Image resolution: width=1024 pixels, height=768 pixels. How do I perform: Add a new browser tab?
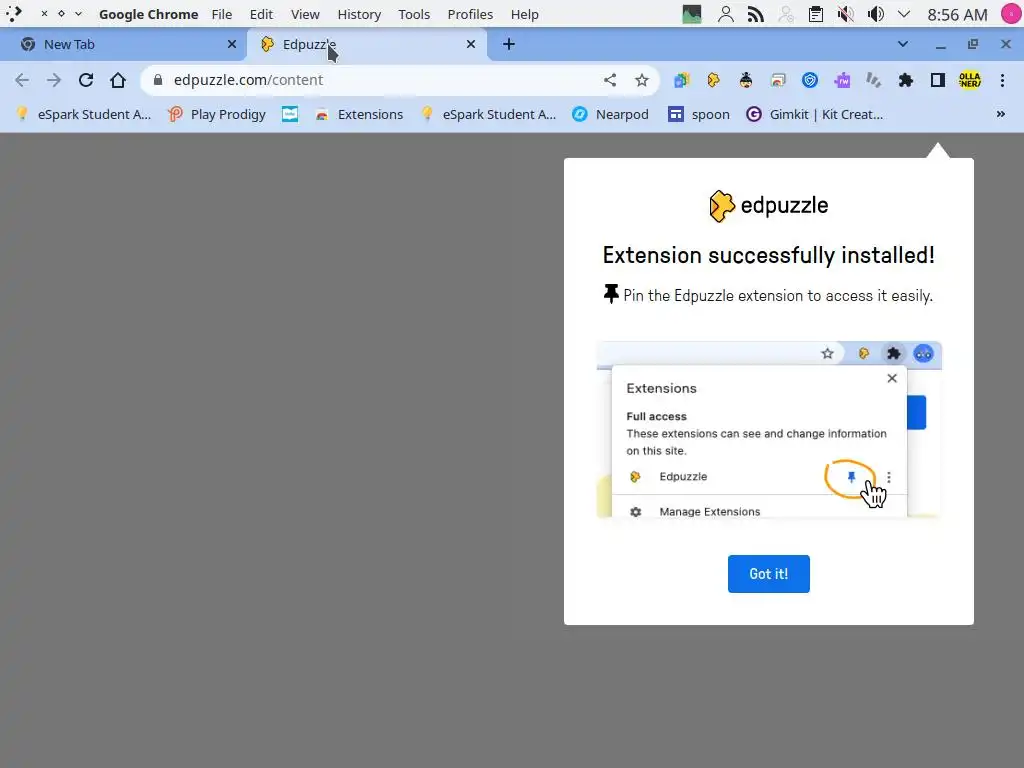coord(509,44)
